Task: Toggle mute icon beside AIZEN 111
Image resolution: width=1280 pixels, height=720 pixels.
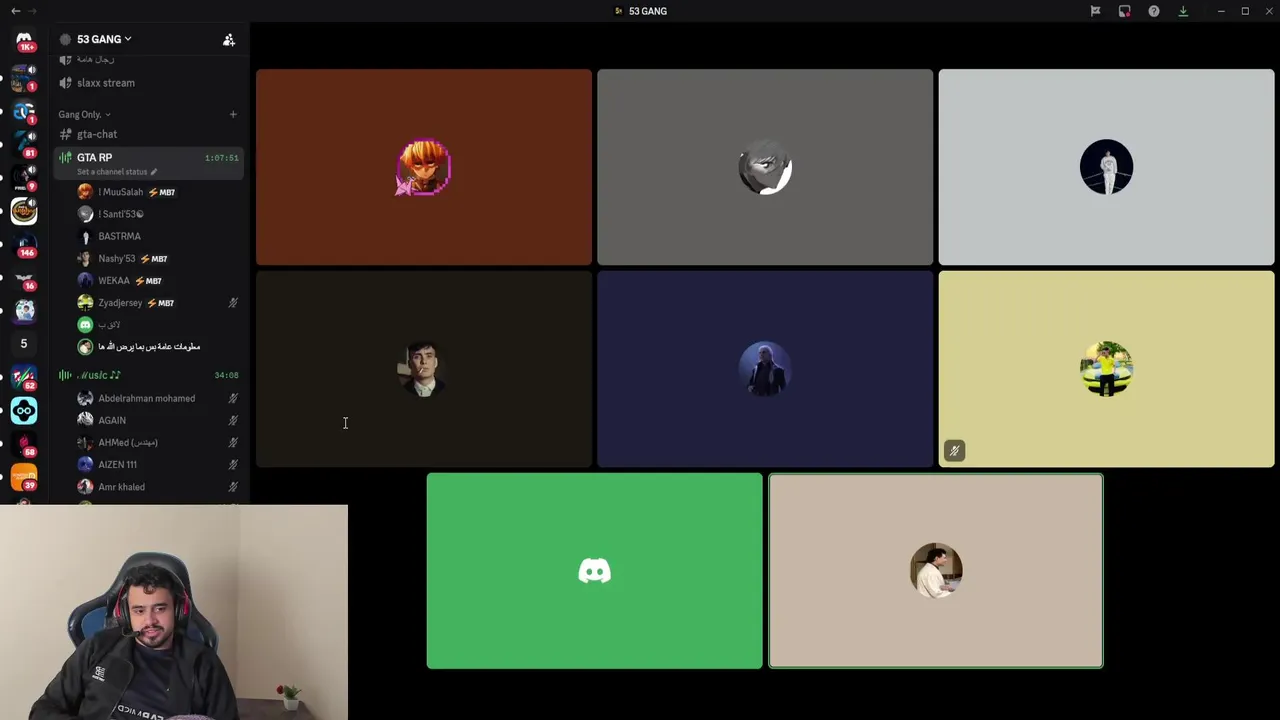Action: click(x=233, y=464)
